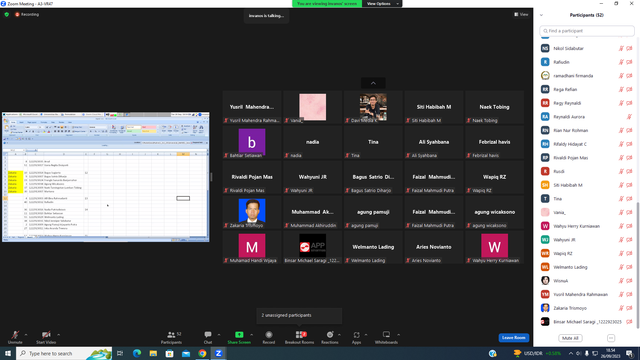The image size is (640, 360).
Task: Select the Bahtiar Setiawan video tile
Action: tap(252, 142)
